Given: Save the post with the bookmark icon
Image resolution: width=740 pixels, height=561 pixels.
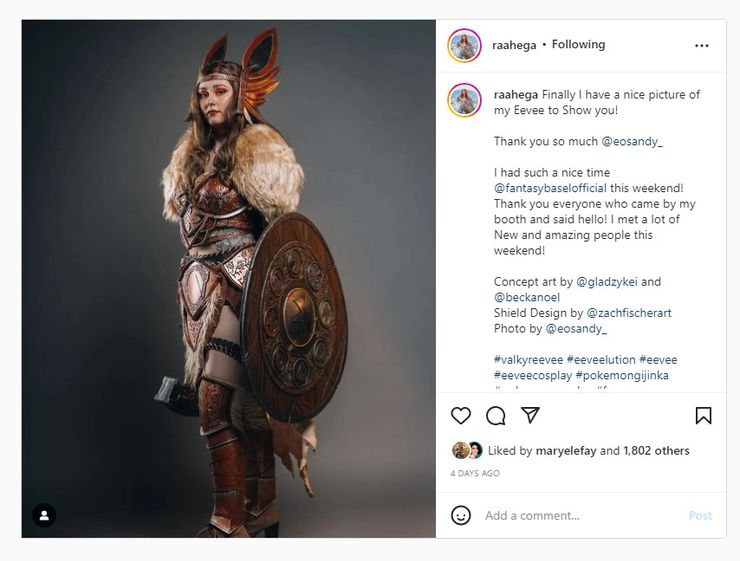Looking at the screenshot, I should click(x=703, y=416).
